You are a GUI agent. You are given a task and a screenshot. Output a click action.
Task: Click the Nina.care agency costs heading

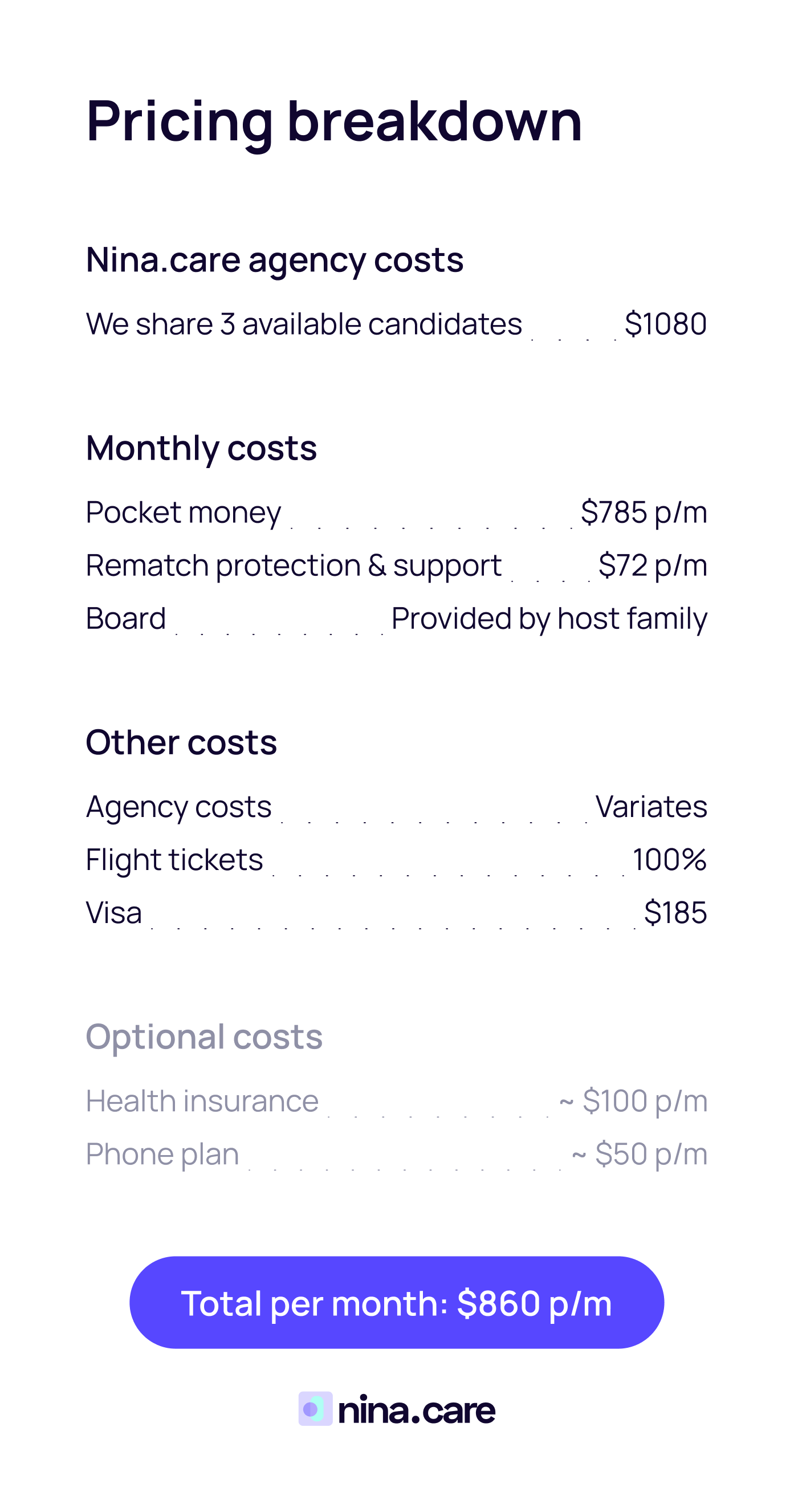click(x=275, y=259)
